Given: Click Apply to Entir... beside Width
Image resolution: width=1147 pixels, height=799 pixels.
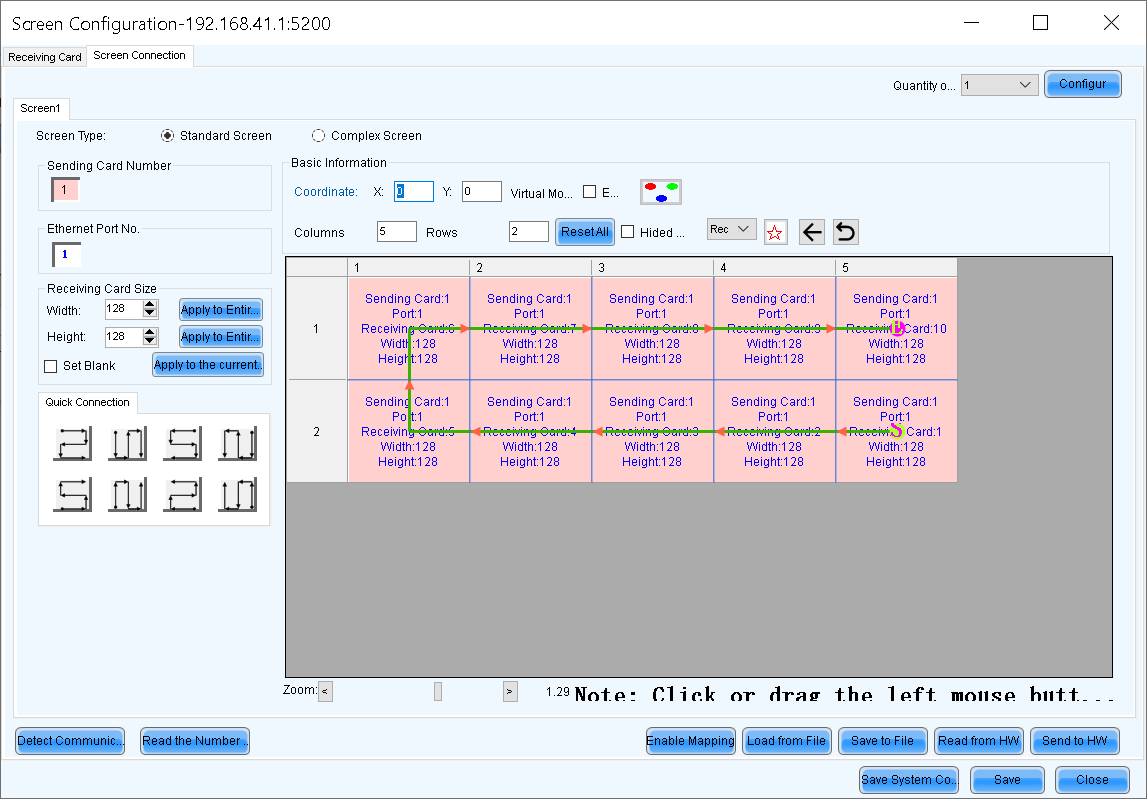Looking at the screenshot, I should point(221,310).
